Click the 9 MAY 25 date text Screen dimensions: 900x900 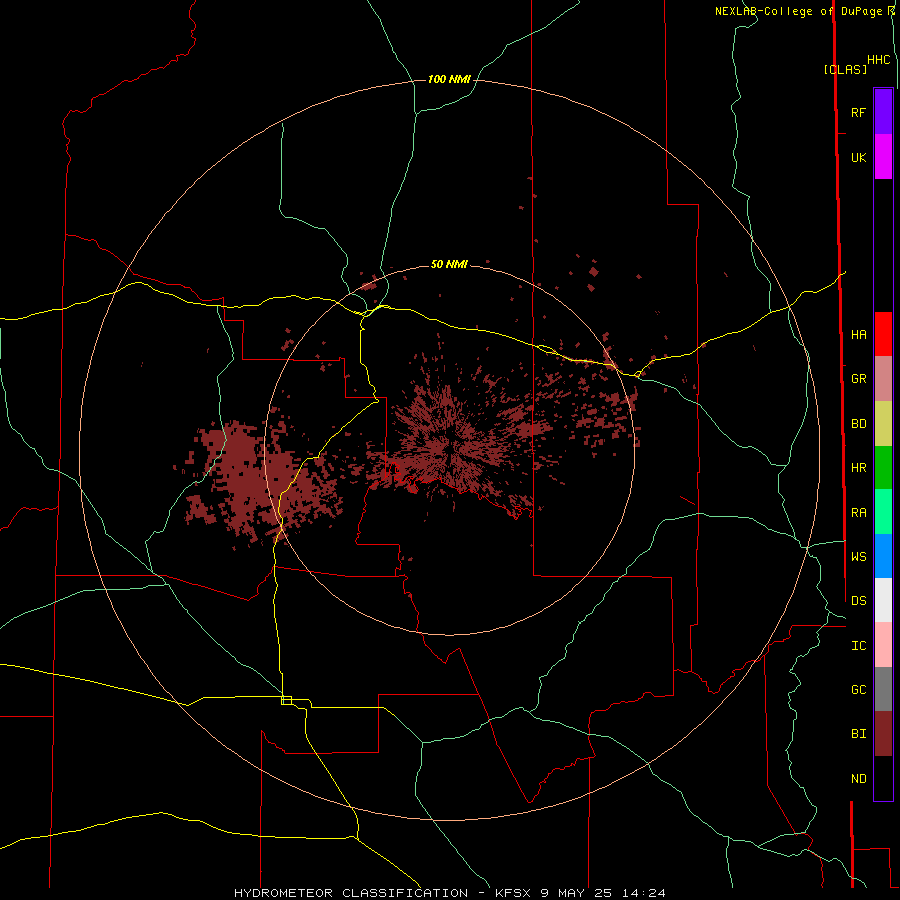577,893
